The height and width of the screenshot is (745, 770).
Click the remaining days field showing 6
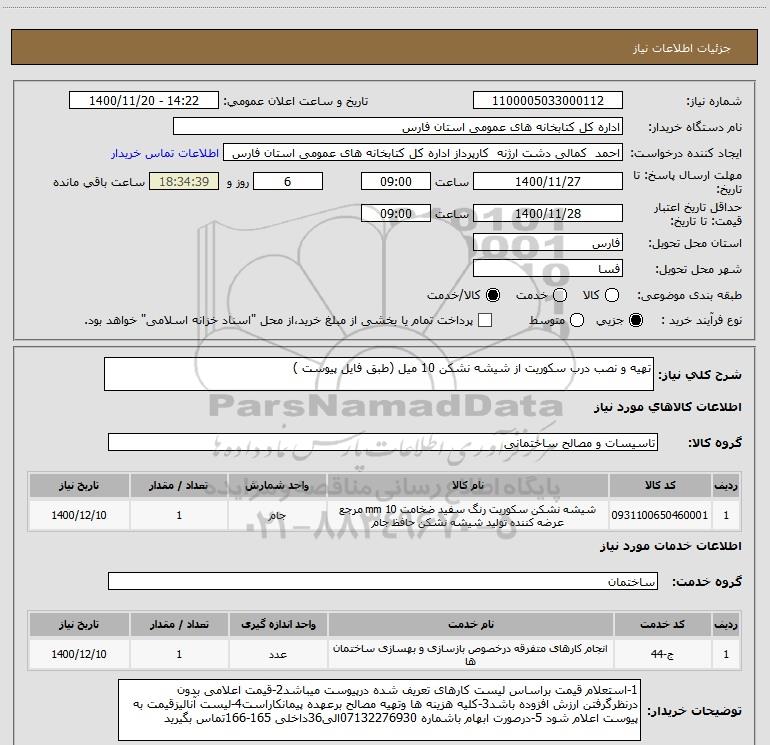(x=288, y=182)
